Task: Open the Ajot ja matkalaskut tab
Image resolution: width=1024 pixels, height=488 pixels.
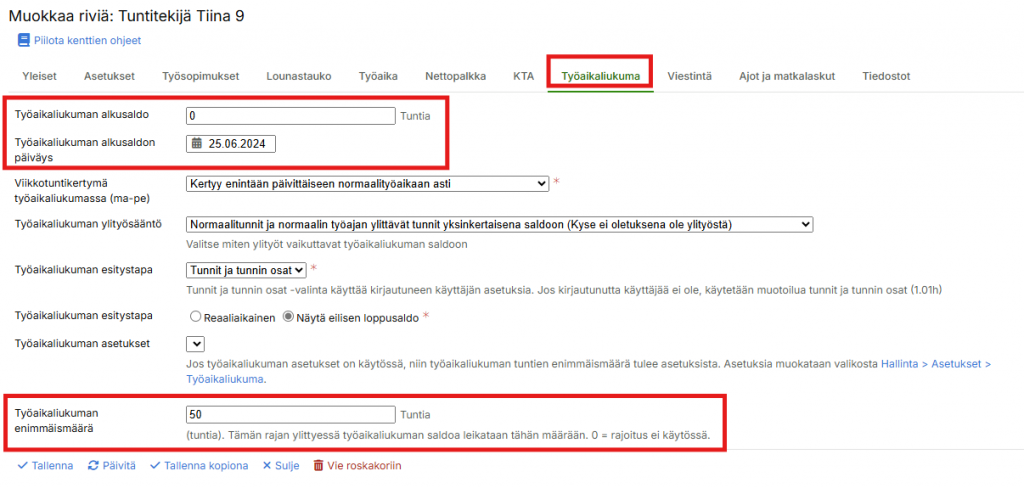Action: tap(786, 76)
